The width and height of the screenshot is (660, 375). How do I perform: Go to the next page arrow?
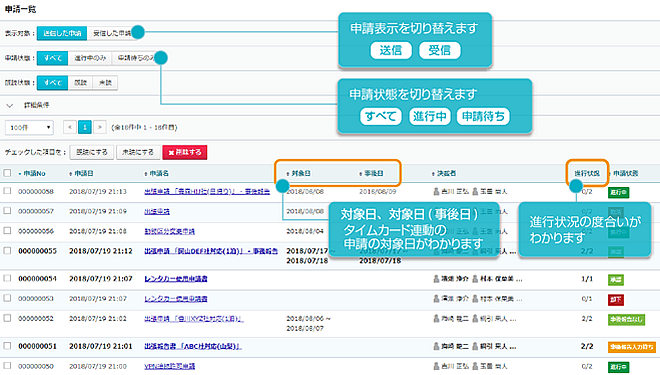pyautogui.click(x=100, y=127)
